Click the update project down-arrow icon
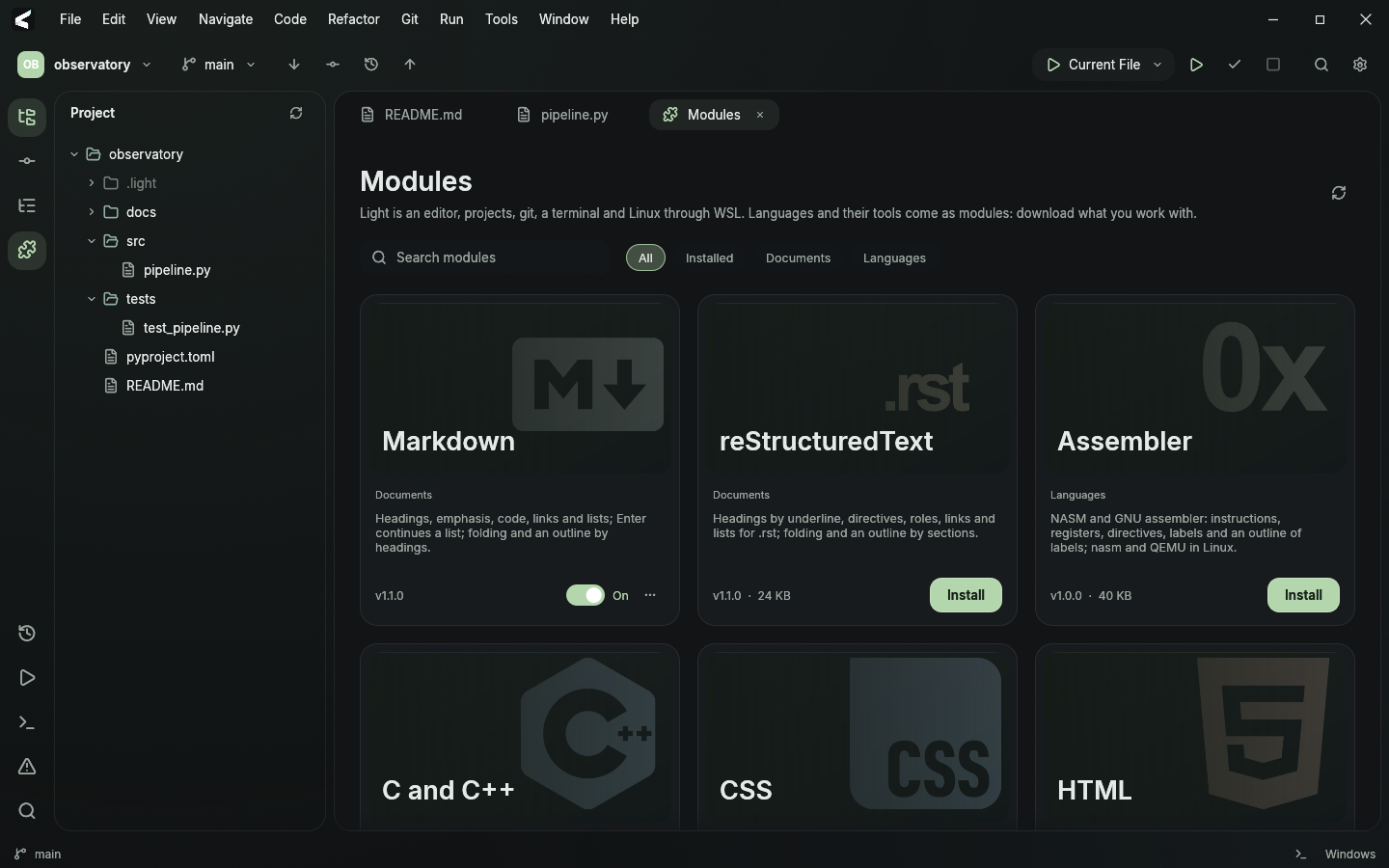The height and width of the screenshot is (868, 1389). click(x=294, y=65)
